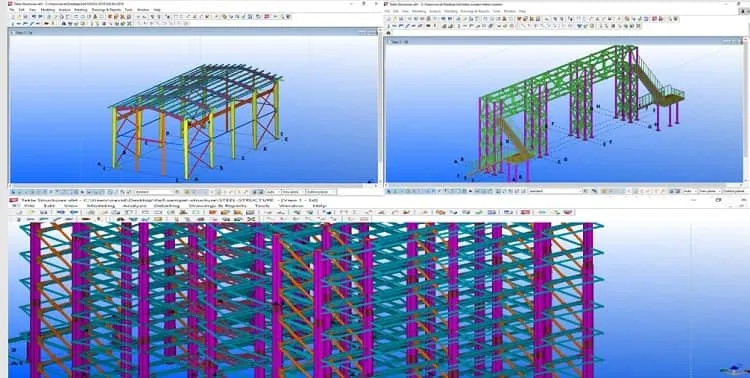Screen dimensions: 750x378
Task: Open File menu in bottom Tekla window
Action: point(29,206)
